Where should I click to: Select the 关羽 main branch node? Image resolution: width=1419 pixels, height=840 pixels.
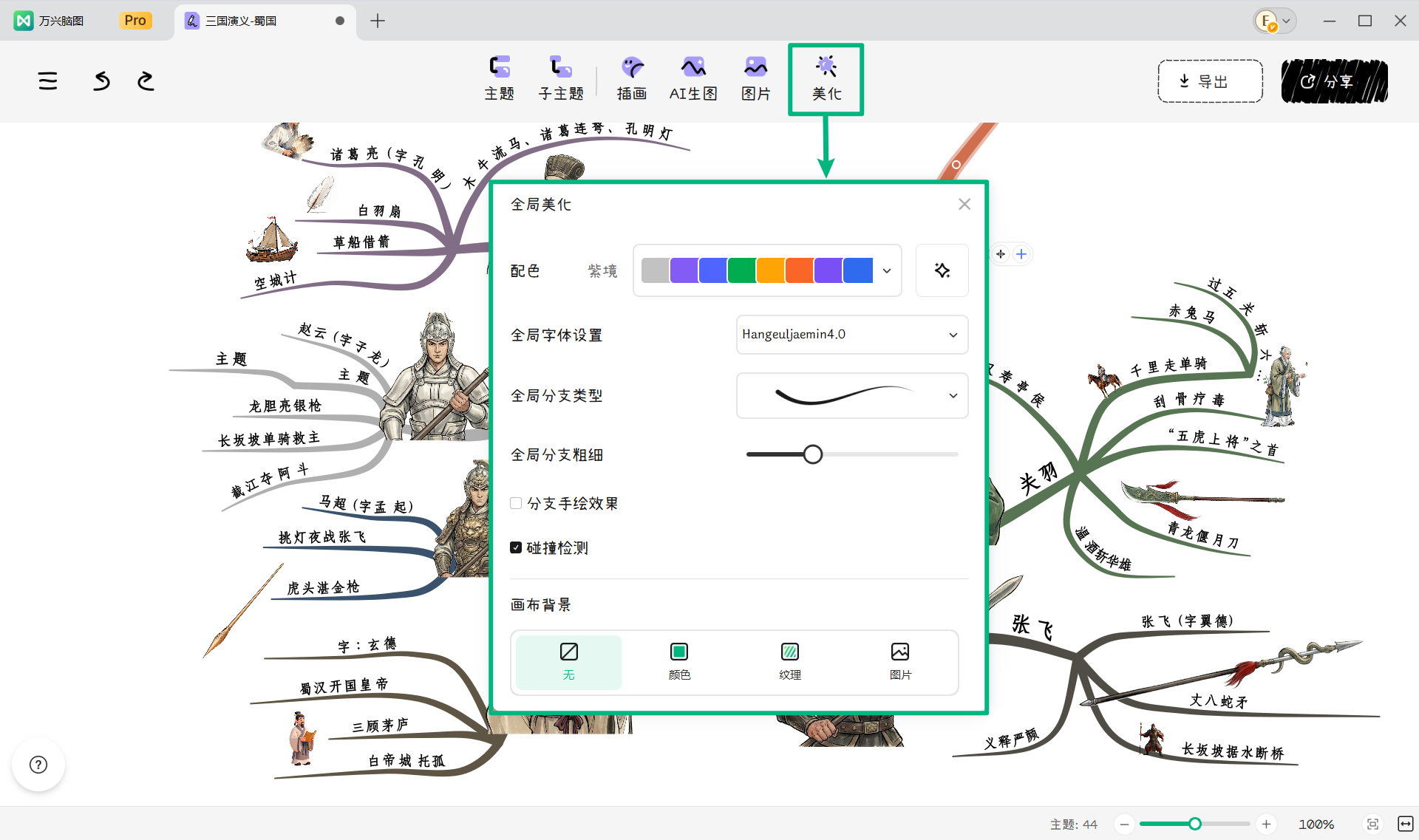pyautogui.click(x=1038, y=479)
